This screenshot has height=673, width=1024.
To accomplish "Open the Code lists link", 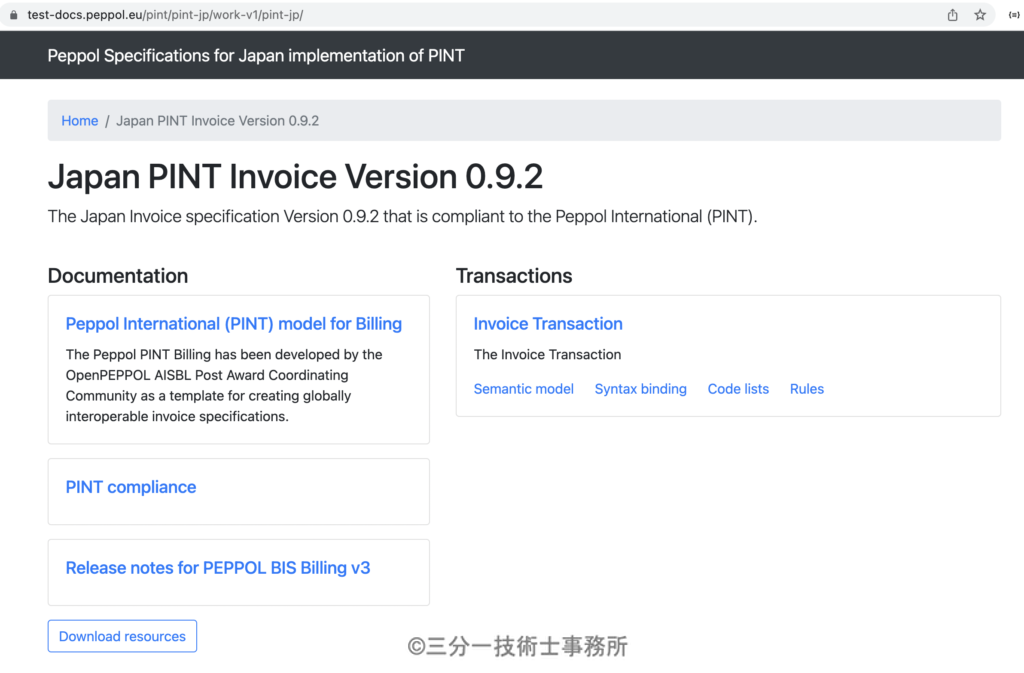I will 738,389.
